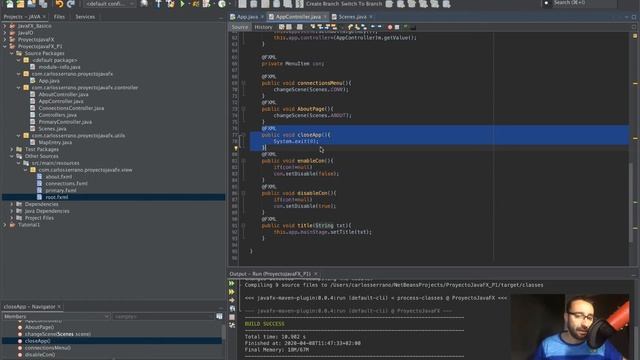This screenshot has height=360, width=640.
Task: Select connections.fxml in project tree
Action: click(67, 183)
